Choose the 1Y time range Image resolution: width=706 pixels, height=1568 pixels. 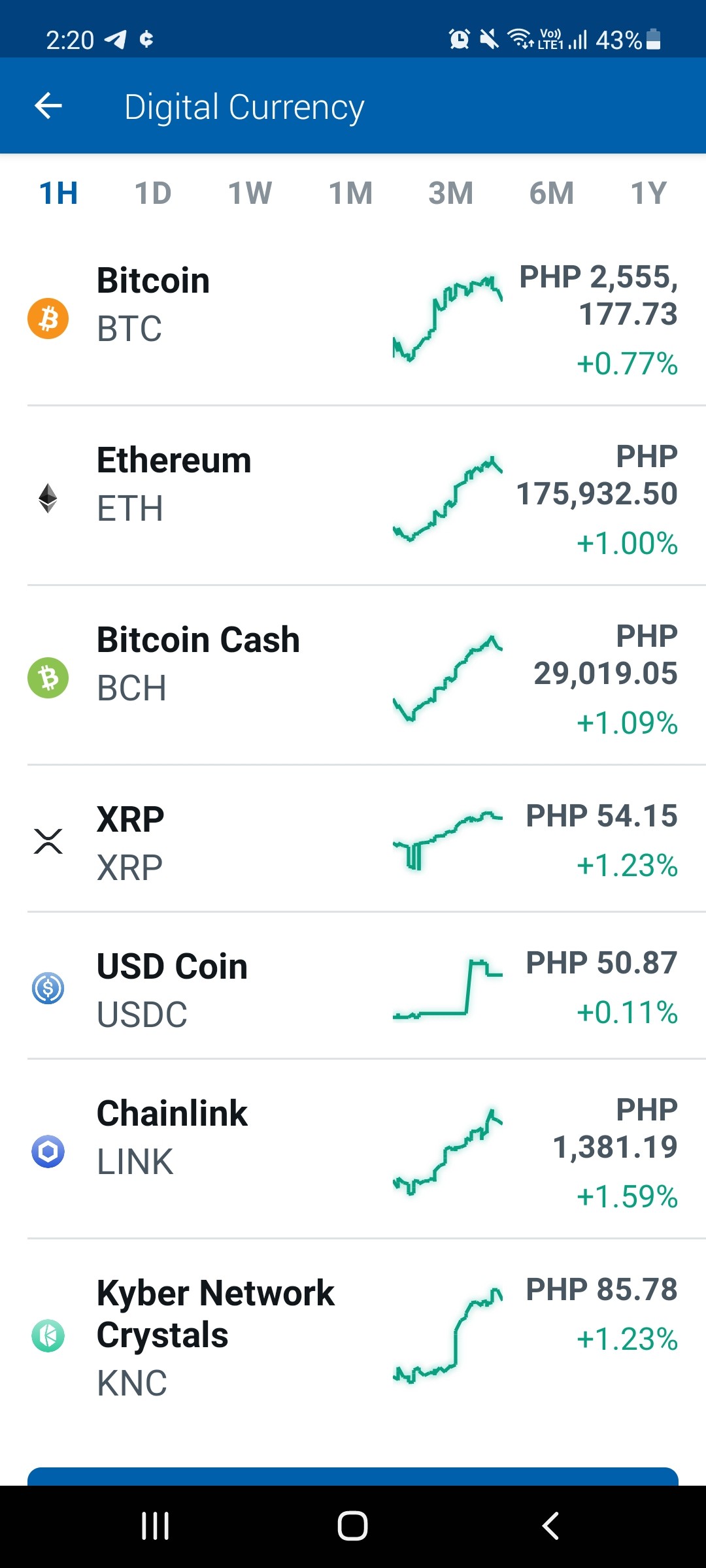(x=648, y=193)
